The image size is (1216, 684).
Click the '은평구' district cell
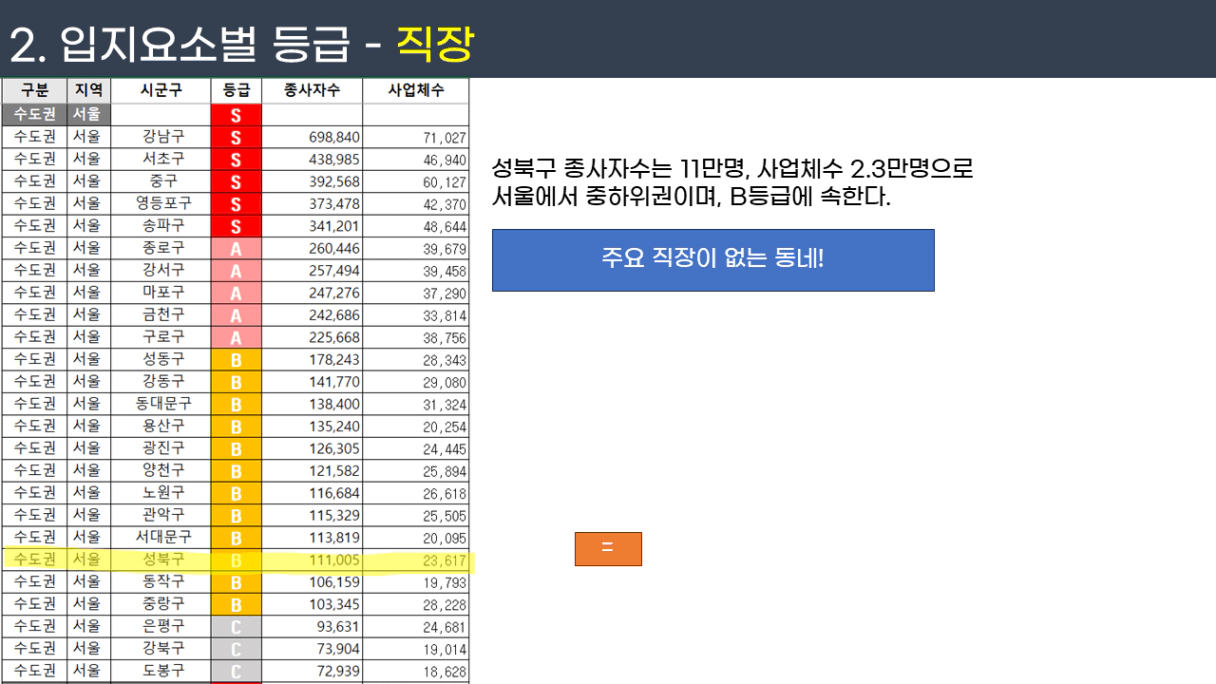162,626
